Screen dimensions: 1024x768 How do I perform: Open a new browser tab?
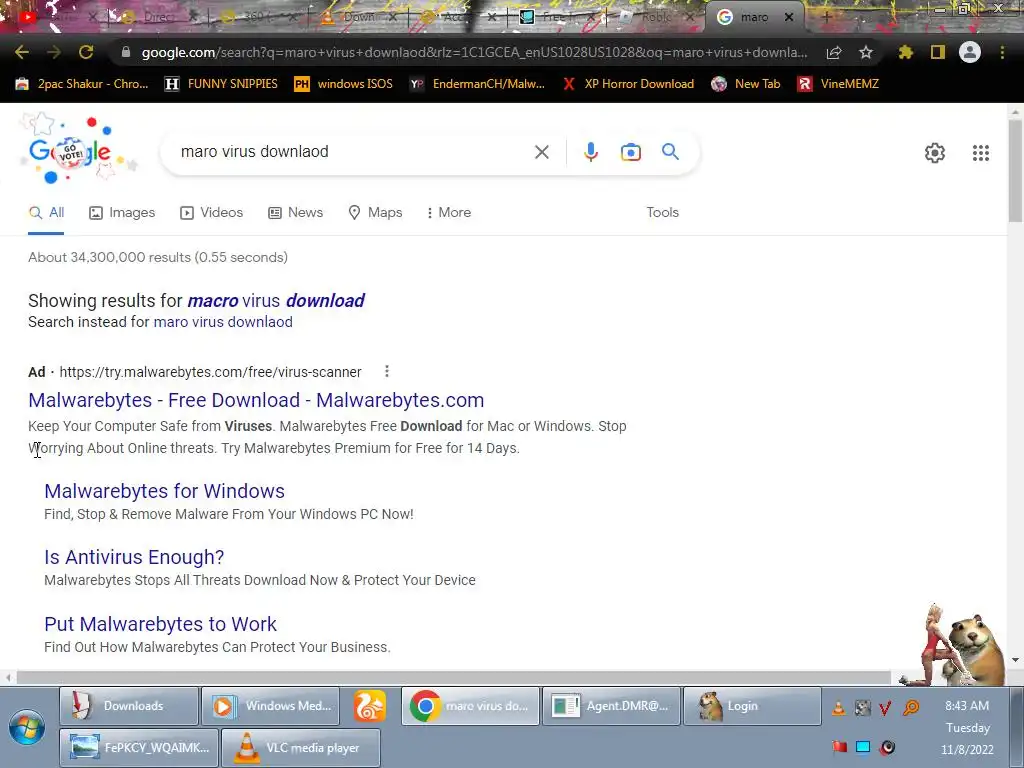click(x=826, y=18)
